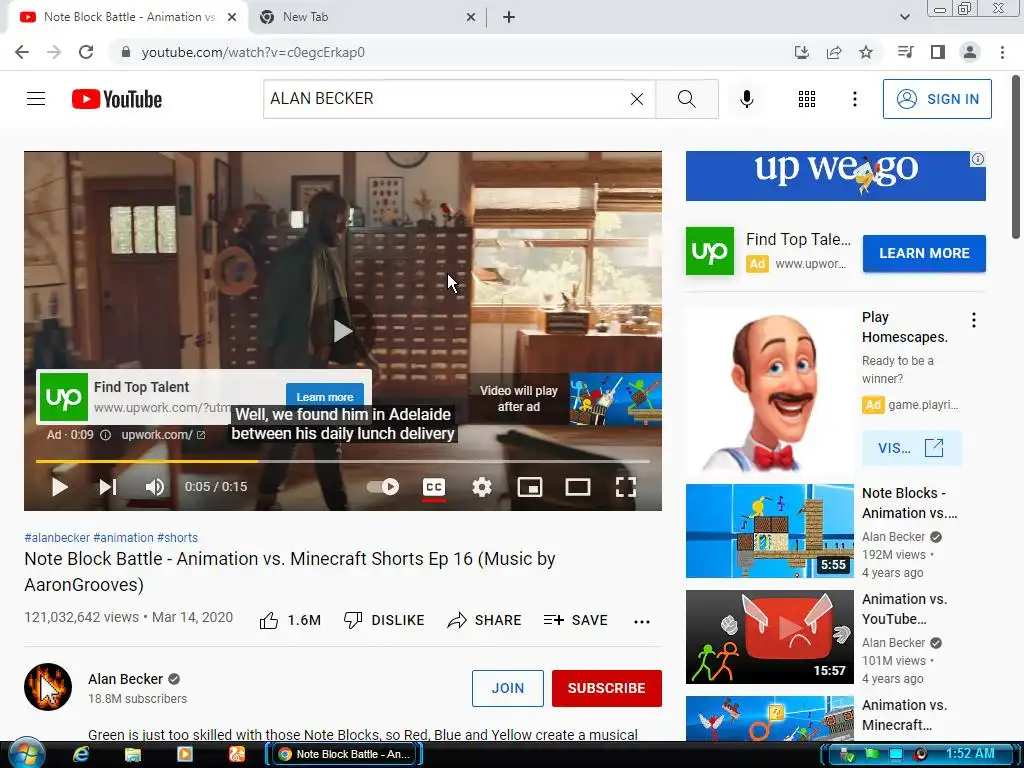
Task: Clear the ALAN BECKER search text
Action: click(x=637, y=99)
